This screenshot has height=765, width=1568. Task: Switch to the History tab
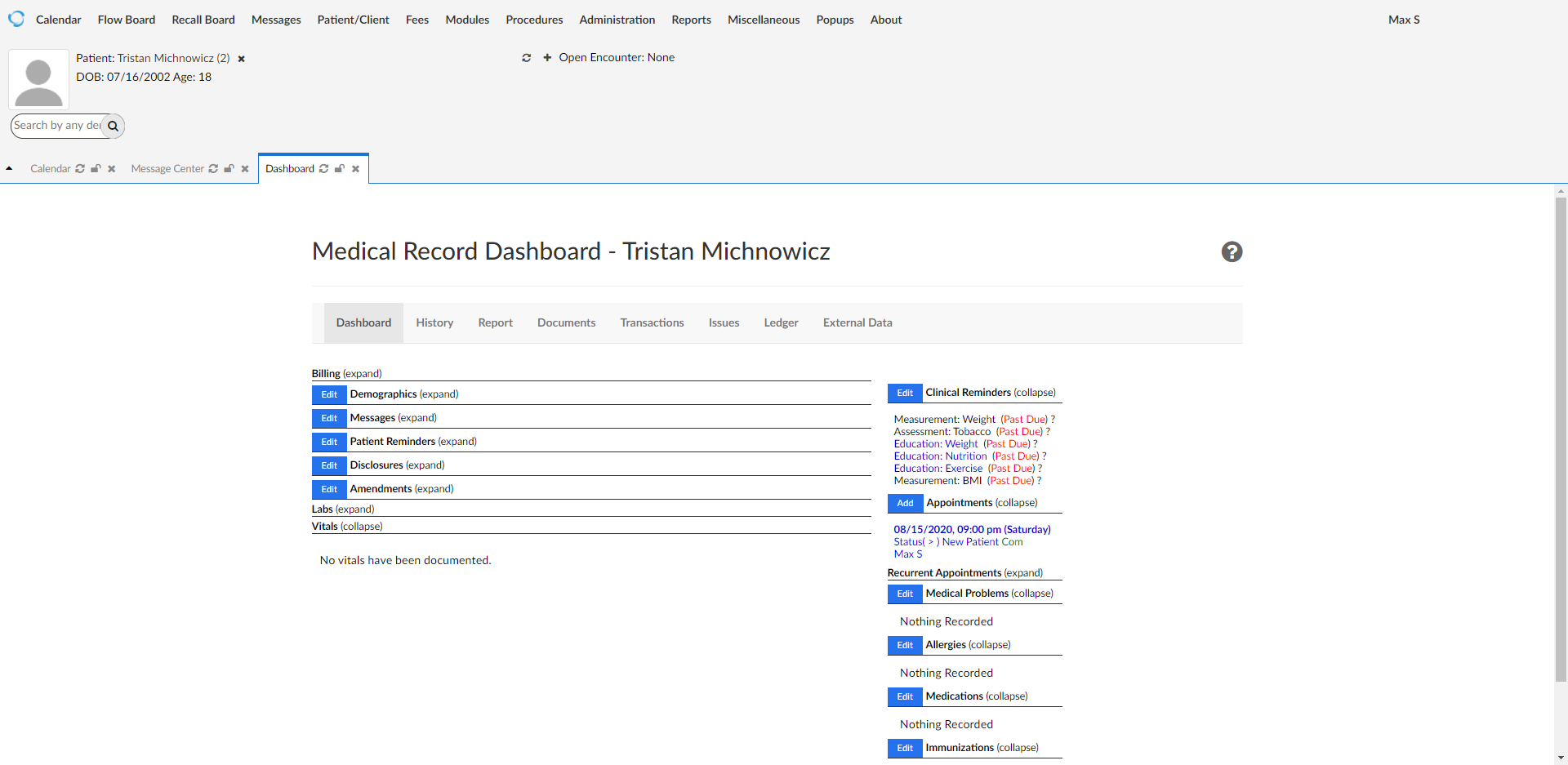click(434, 323)
